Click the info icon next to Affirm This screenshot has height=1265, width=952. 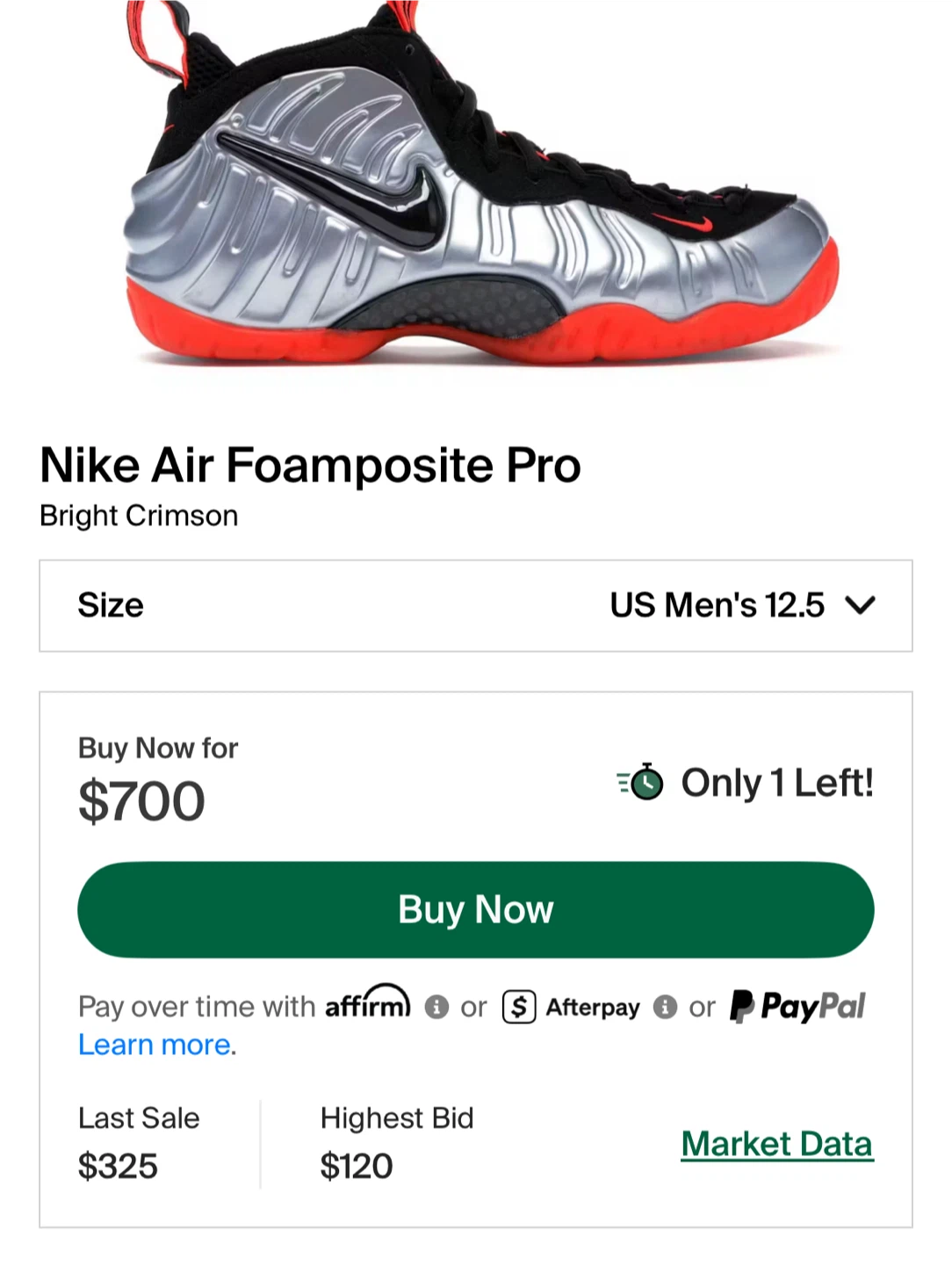pos(436,1007)
